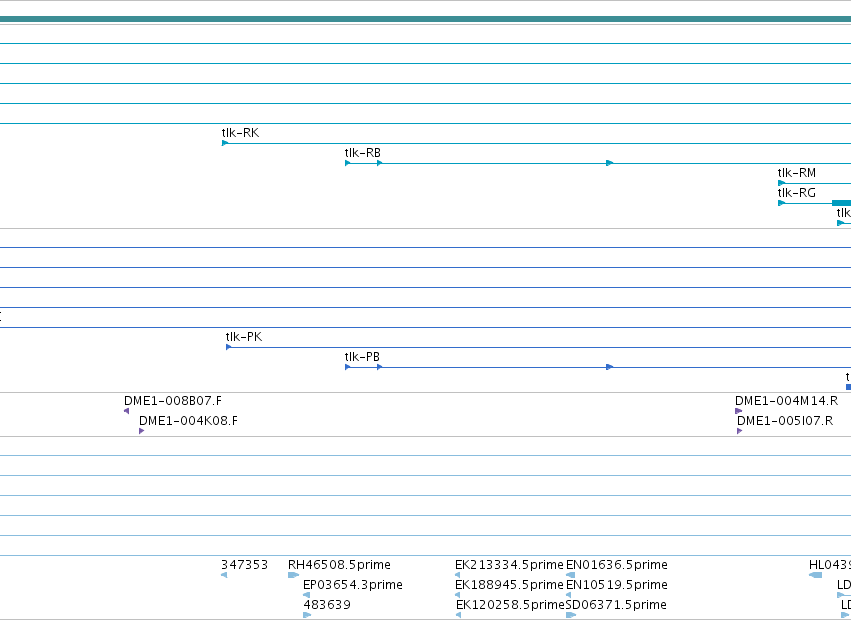Click the first arrow glyph under tlk-RB label

point(347,163)
